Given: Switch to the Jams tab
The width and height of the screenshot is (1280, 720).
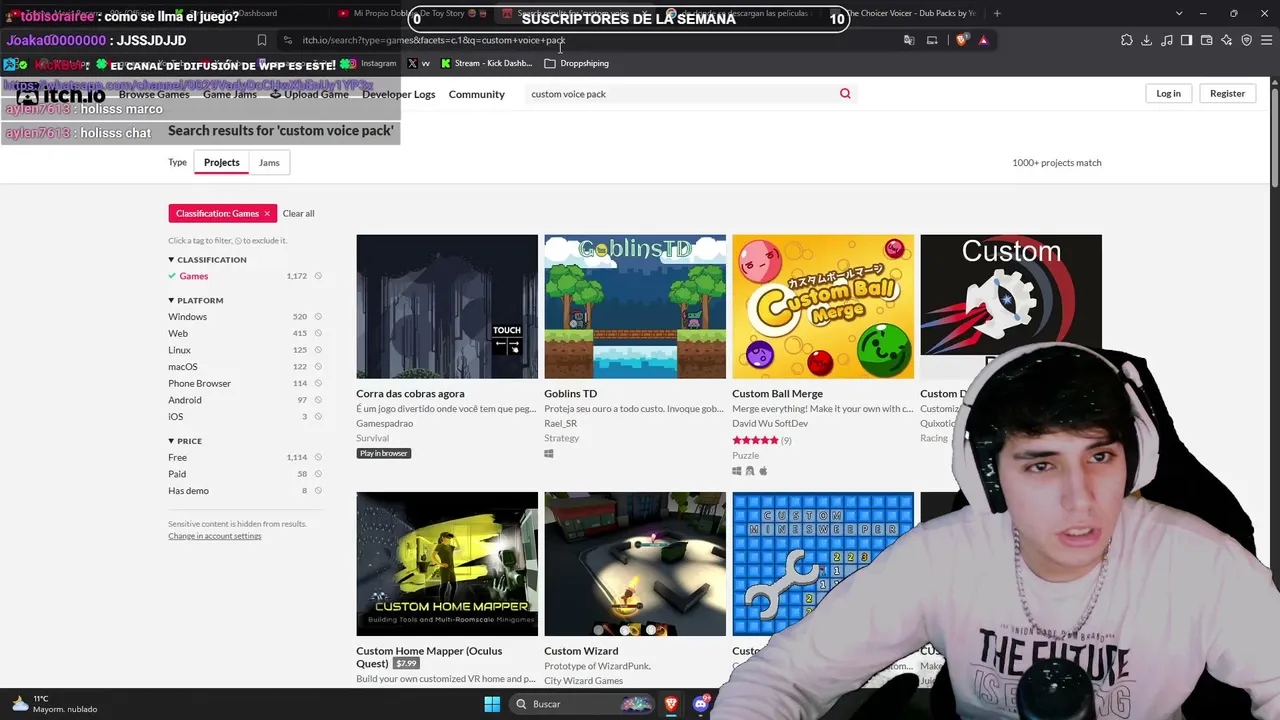Looking at the screenshot, I should tap(269, 162).
